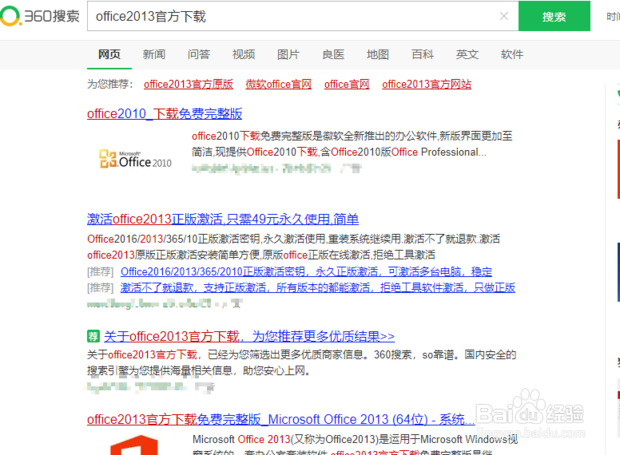The image size is (620, 455).
Task: Switch to the 视频 tab
Action: tap(243, 54)
